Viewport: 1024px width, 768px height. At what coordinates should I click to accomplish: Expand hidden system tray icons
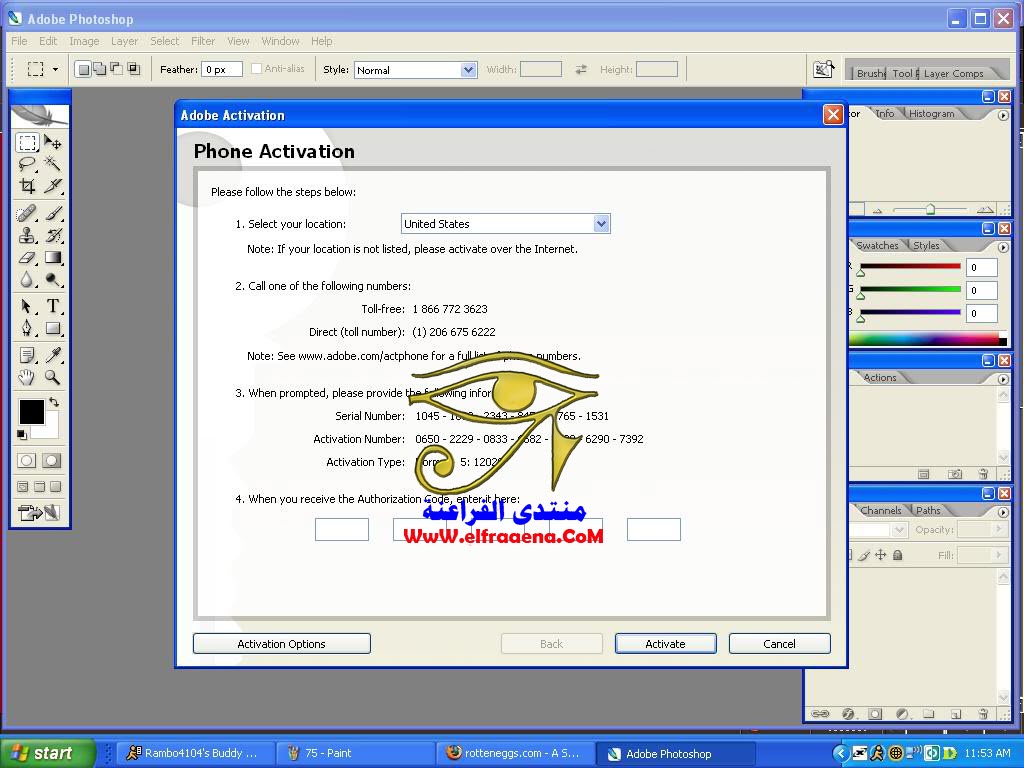(840, 754)
